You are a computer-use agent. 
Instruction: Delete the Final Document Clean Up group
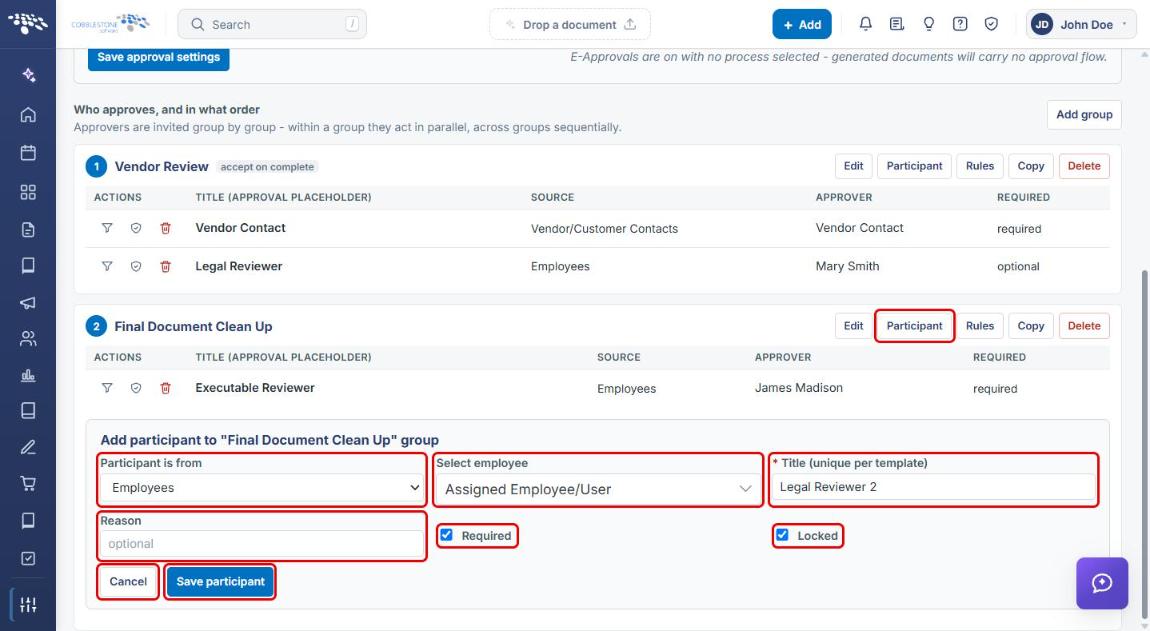click(x=1084, y=326)
